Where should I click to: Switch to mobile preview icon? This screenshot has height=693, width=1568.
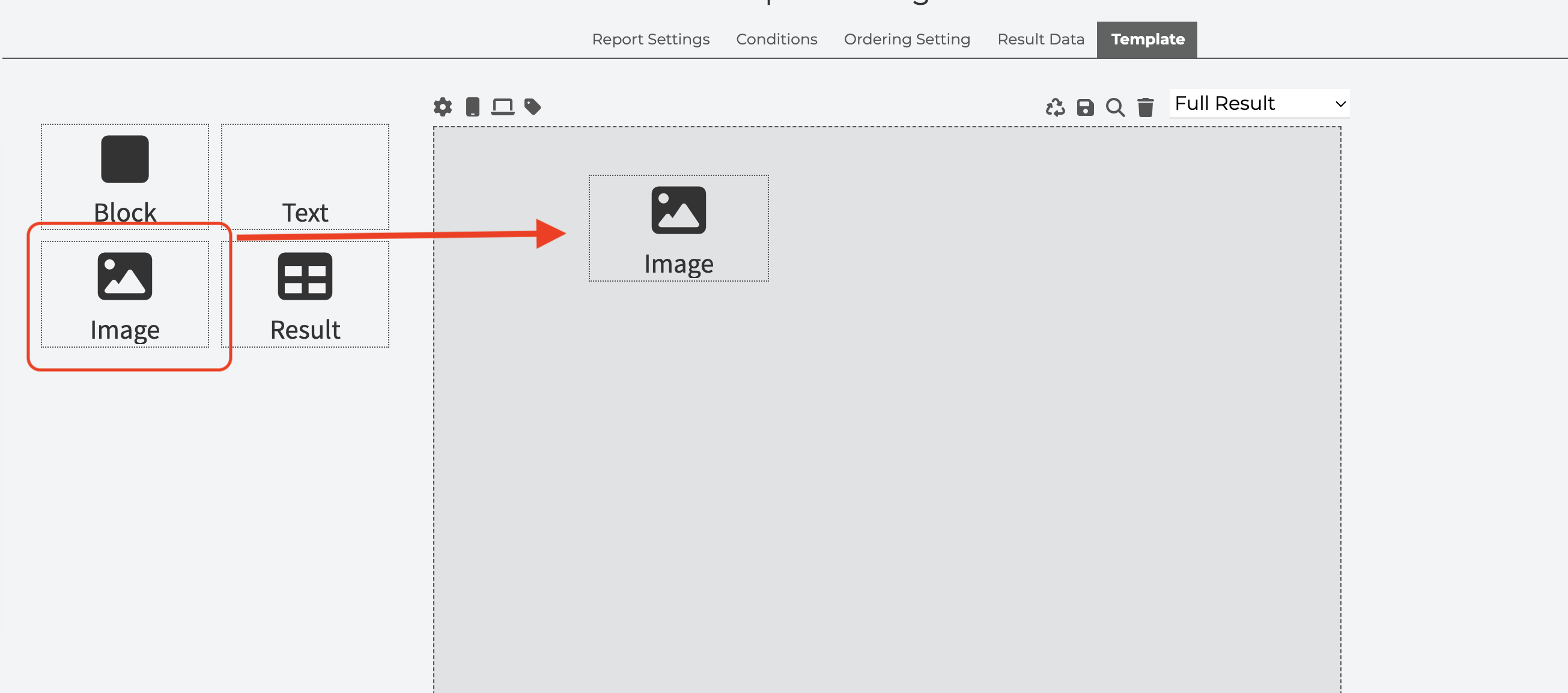(x=472, y=107)
